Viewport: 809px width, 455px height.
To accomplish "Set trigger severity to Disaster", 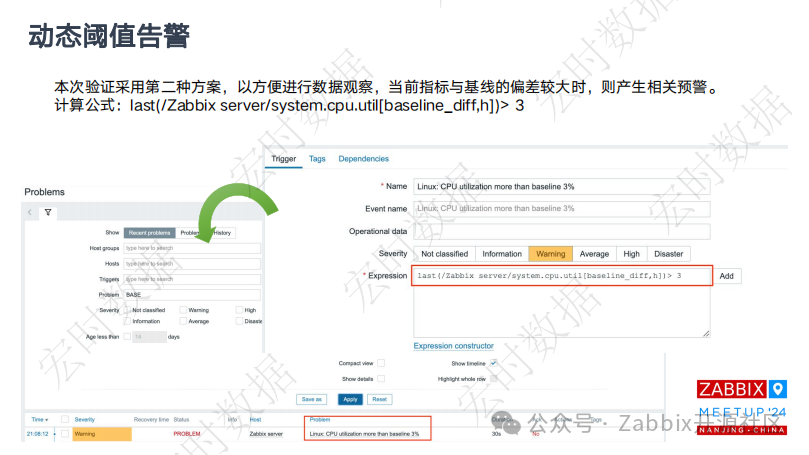I will click(669, 254).
